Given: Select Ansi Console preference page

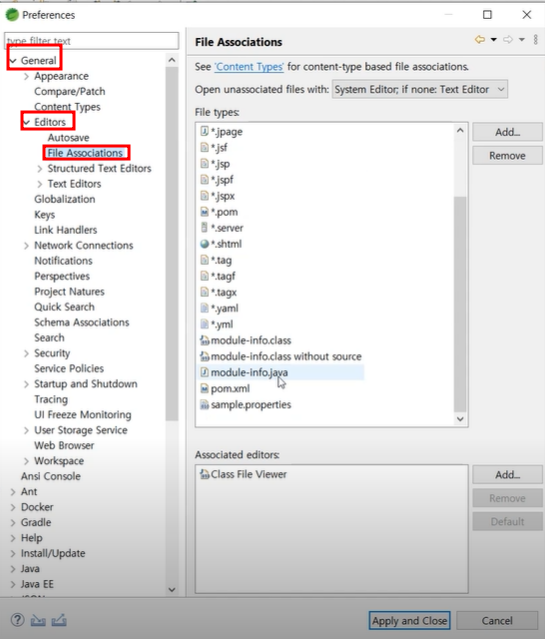Looking at the screenshot, I should click(x=51, y=476).
